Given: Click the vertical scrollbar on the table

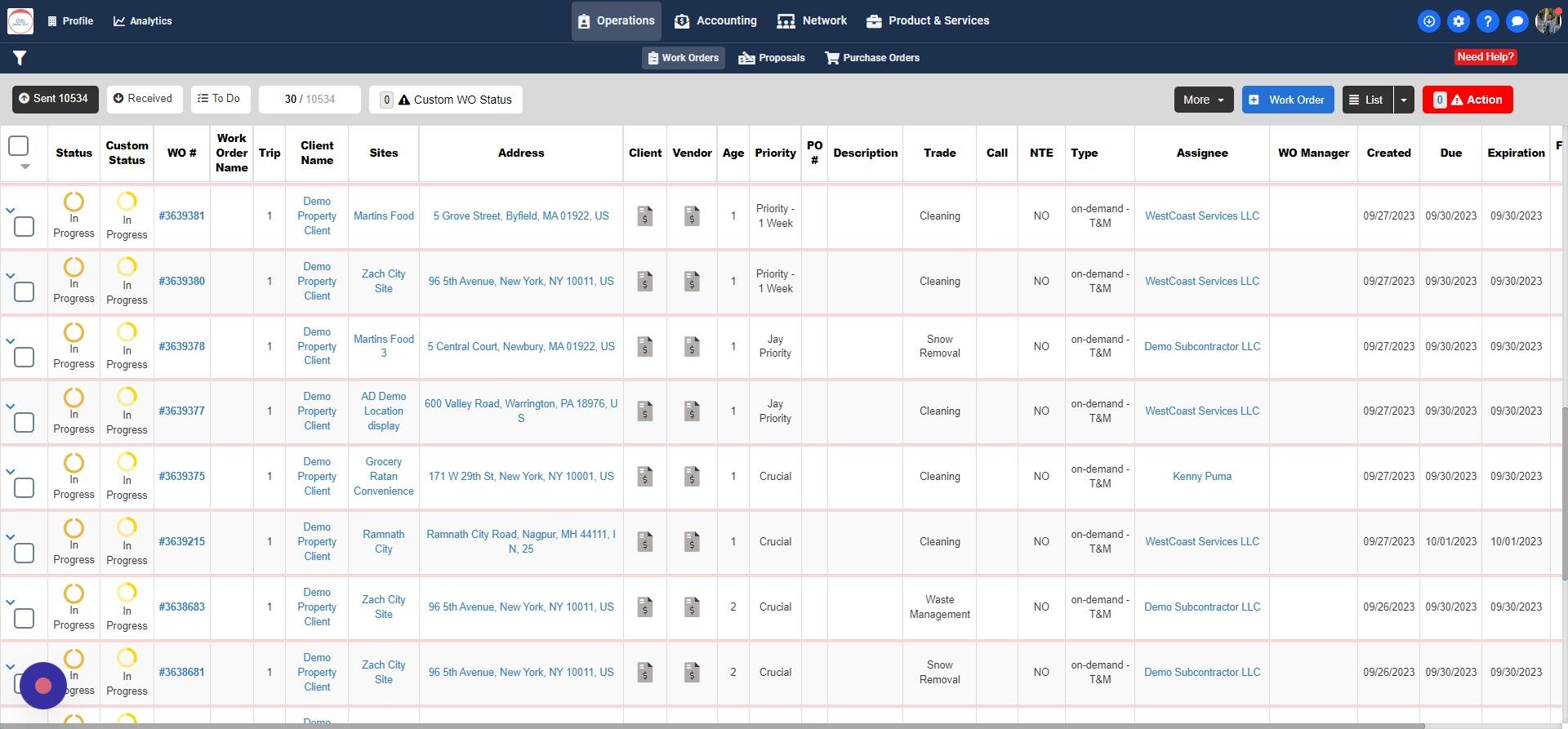Looking at the screenshot, I should [x=1564, y=492].
